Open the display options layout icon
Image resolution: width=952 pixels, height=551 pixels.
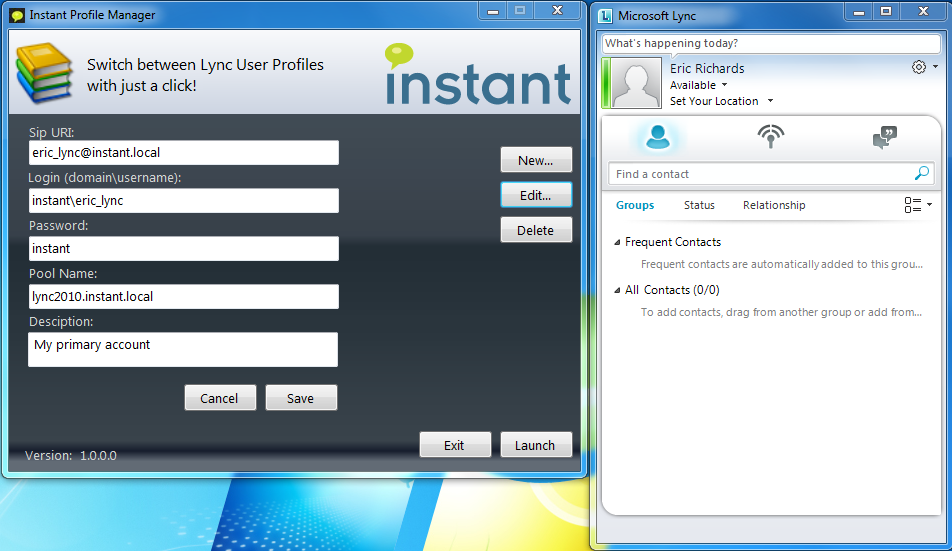pos(912,205)
